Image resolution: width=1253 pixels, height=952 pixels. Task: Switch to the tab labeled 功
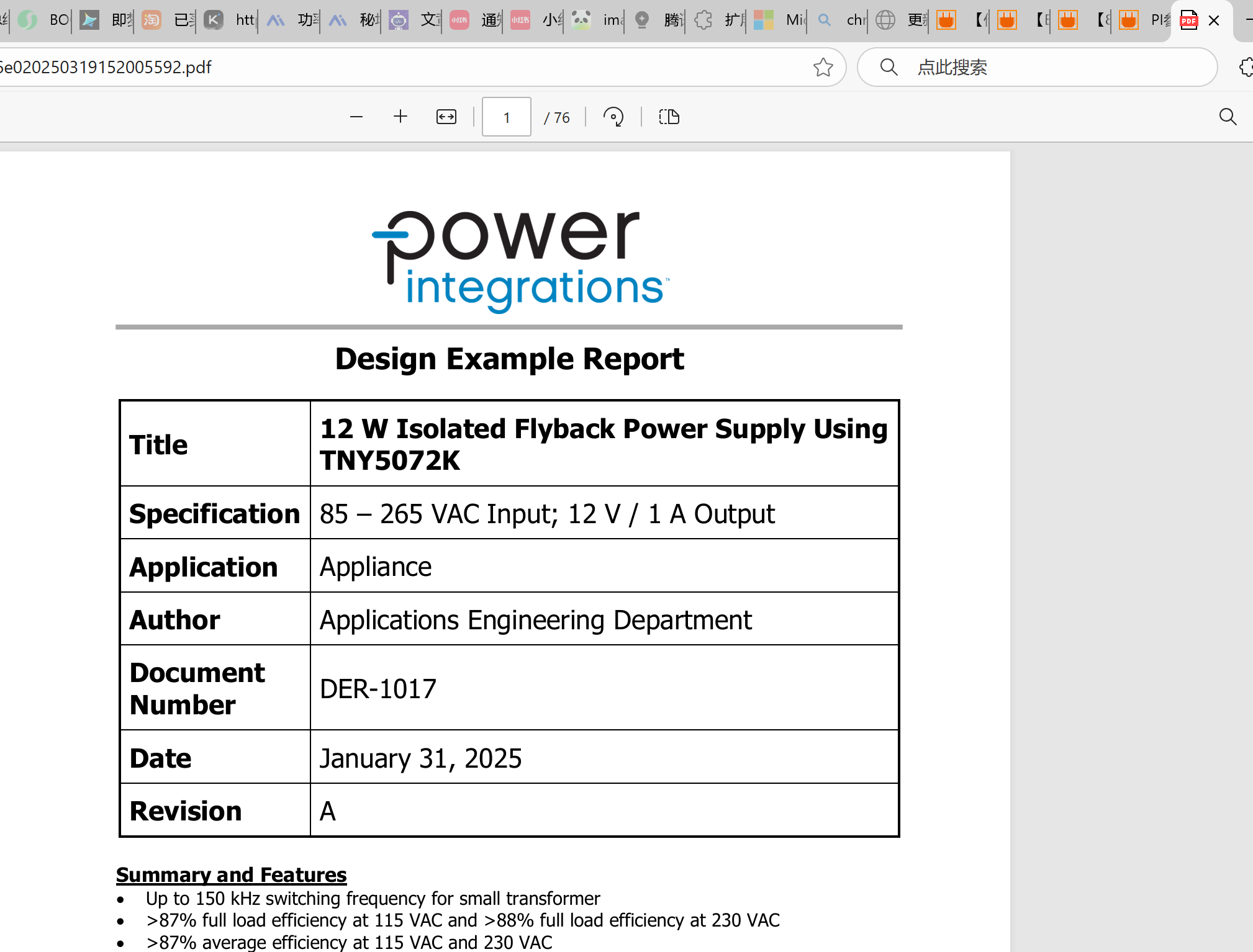pos(291,20)
